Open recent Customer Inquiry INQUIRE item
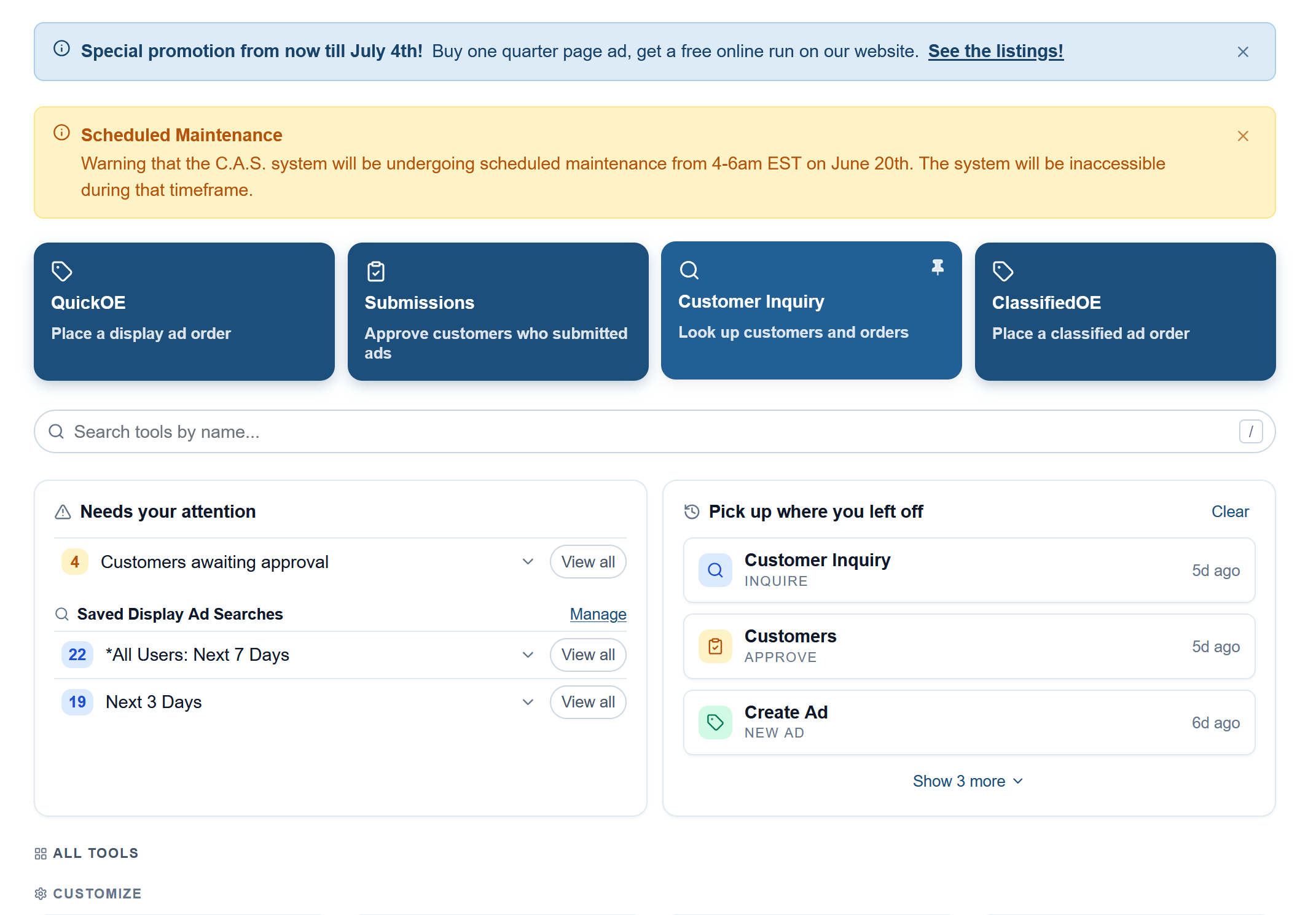The image size is (1316, 915). pos(969,570)
